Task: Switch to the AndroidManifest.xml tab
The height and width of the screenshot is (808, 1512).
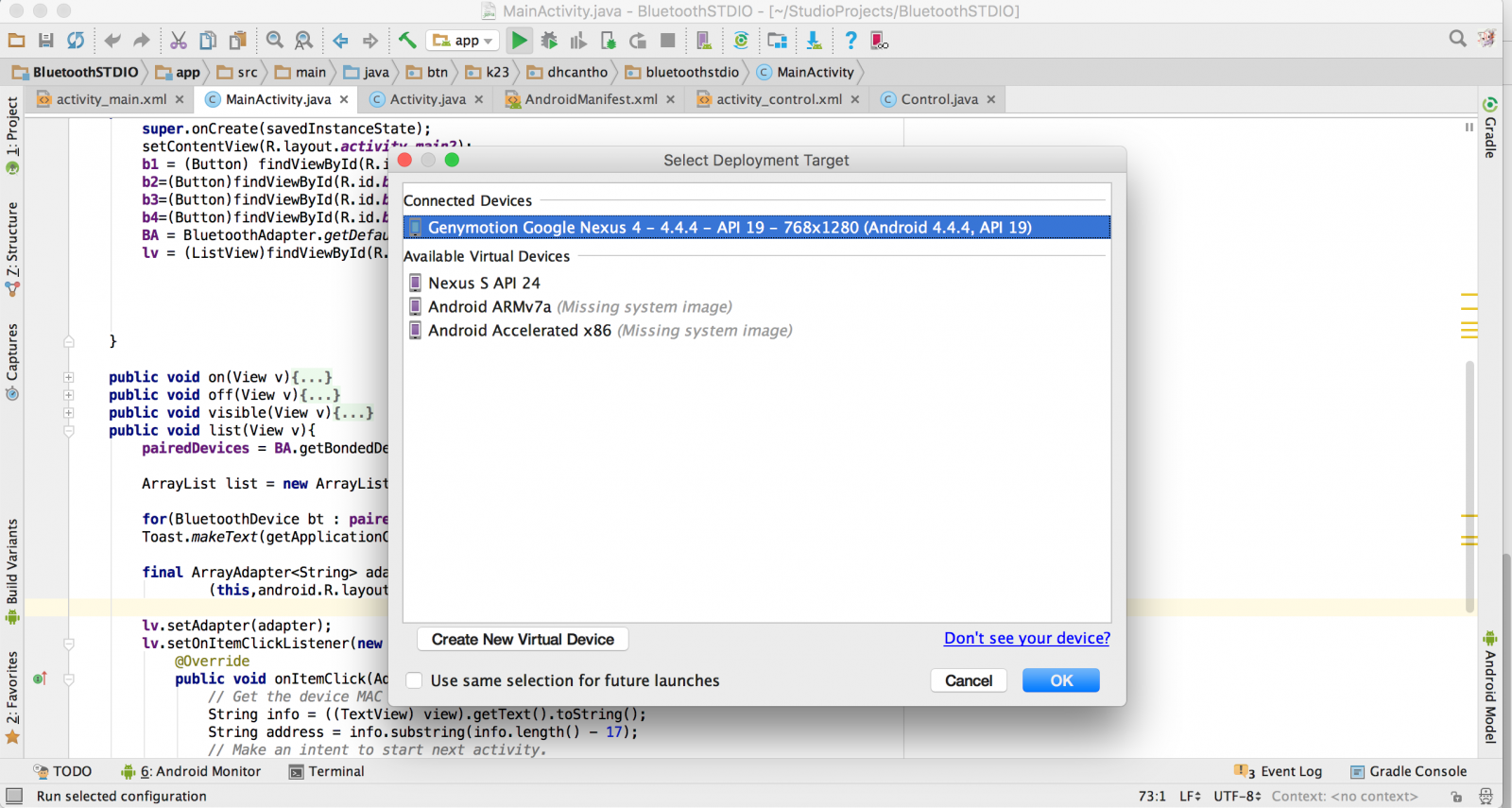Action: (591, 99)
